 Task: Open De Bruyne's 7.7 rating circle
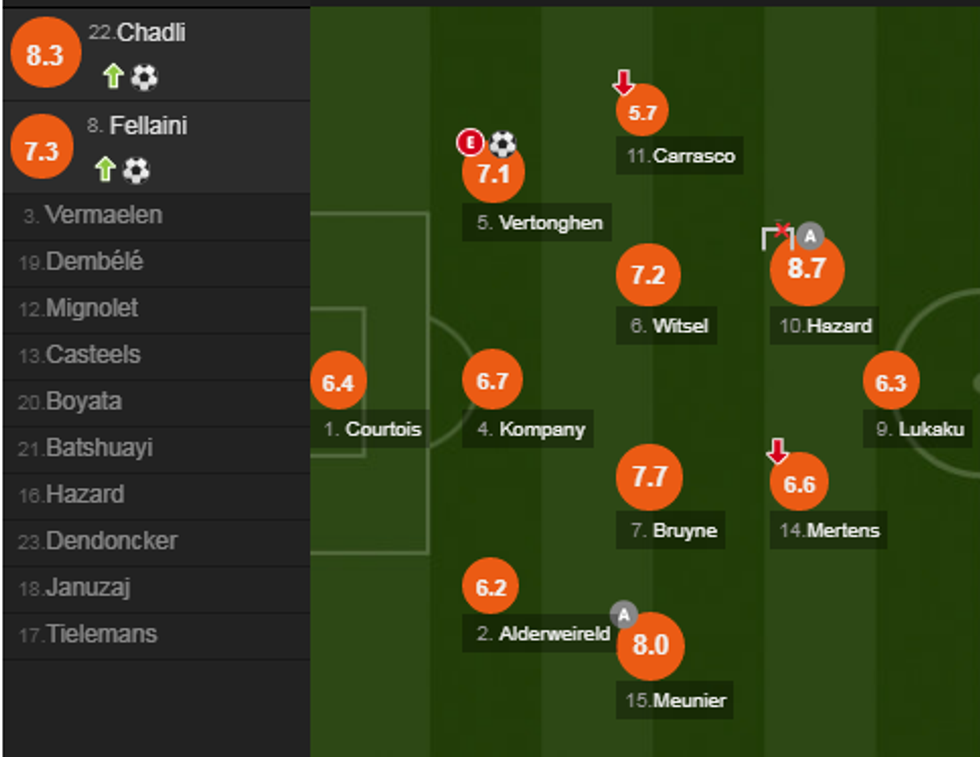(x=649, y=477)
